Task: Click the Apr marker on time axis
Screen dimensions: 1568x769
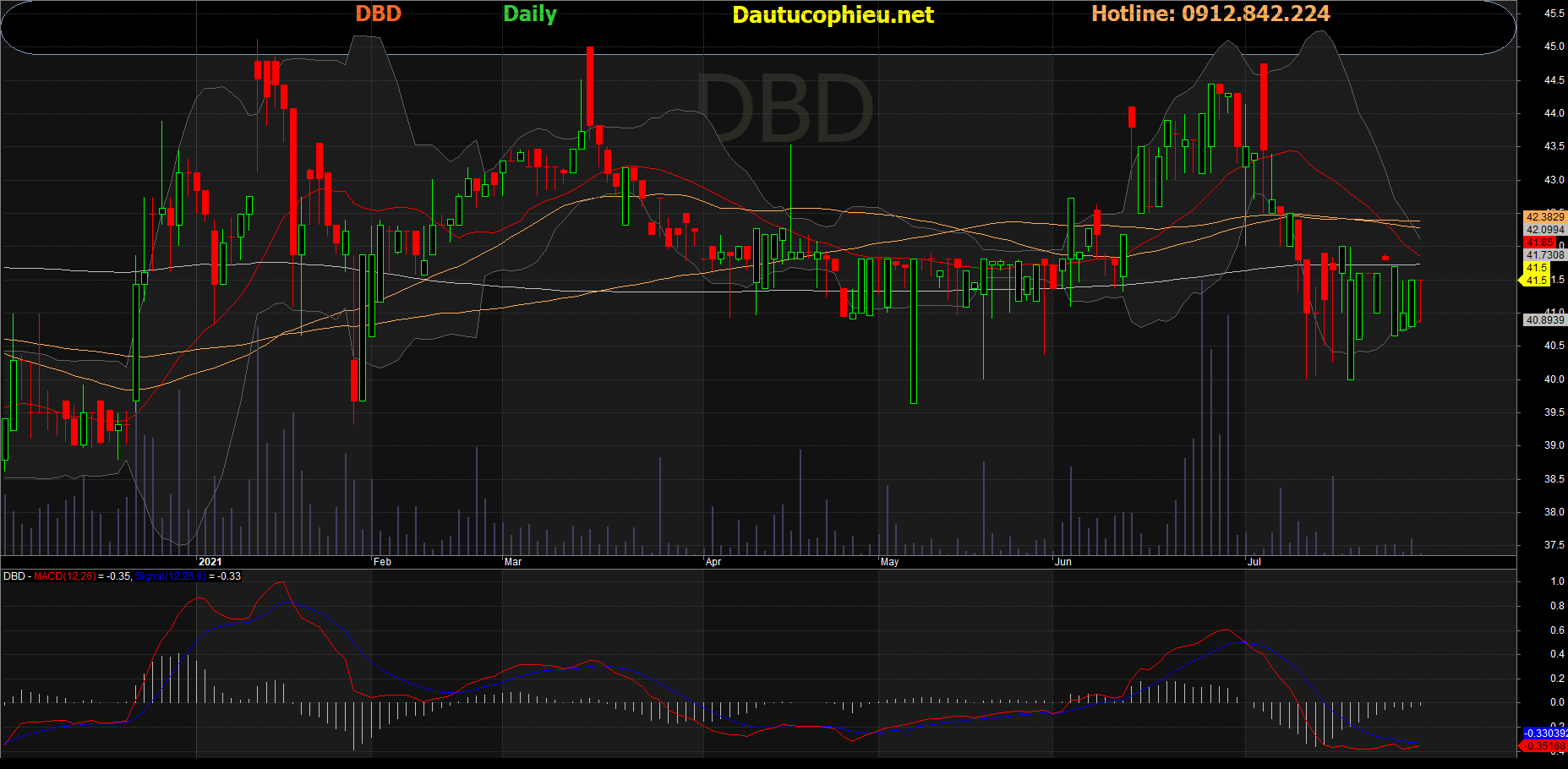Action: (713, 562)
